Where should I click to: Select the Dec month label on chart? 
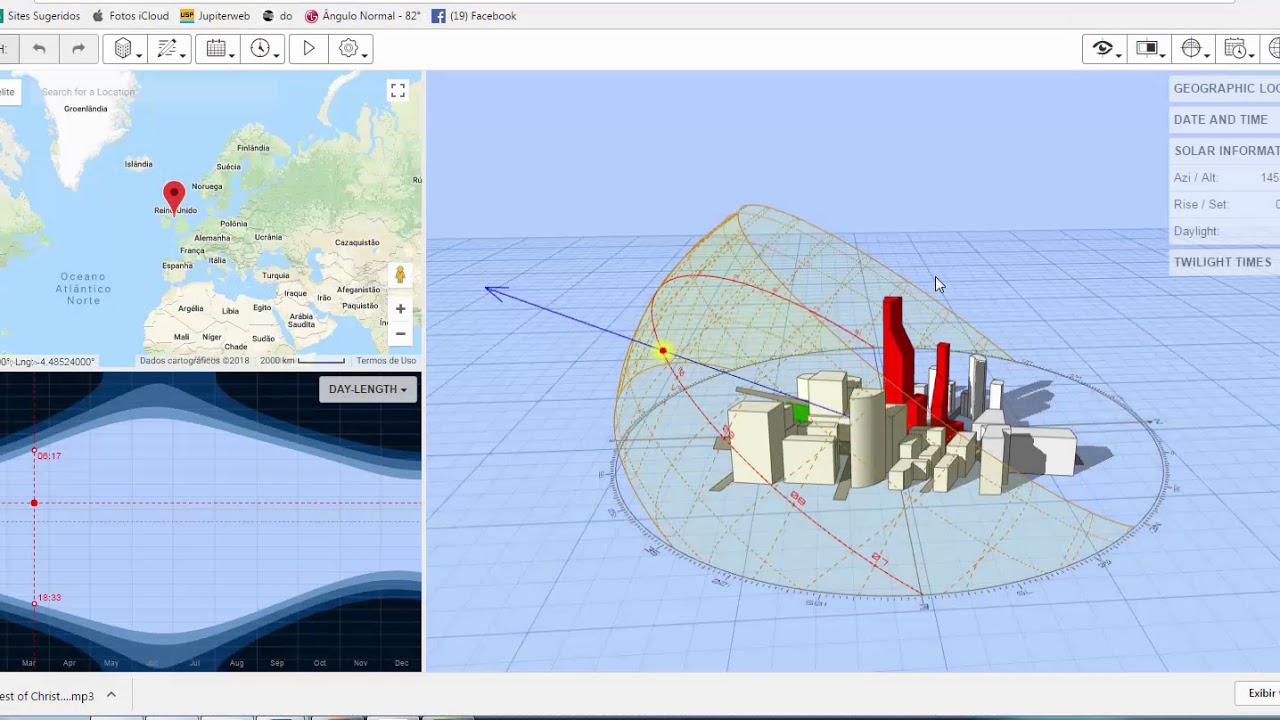[x=401, y=663]
